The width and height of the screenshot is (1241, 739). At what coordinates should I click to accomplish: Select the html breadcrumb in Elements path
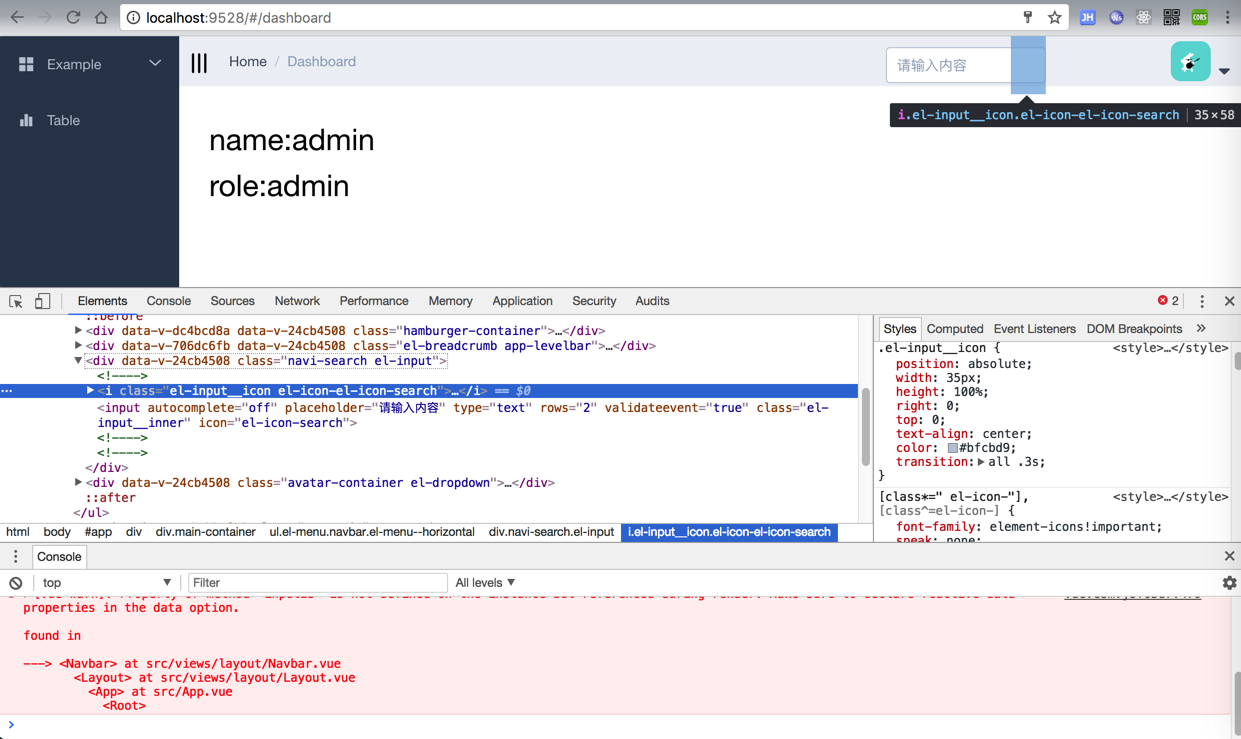coord(18,532)
